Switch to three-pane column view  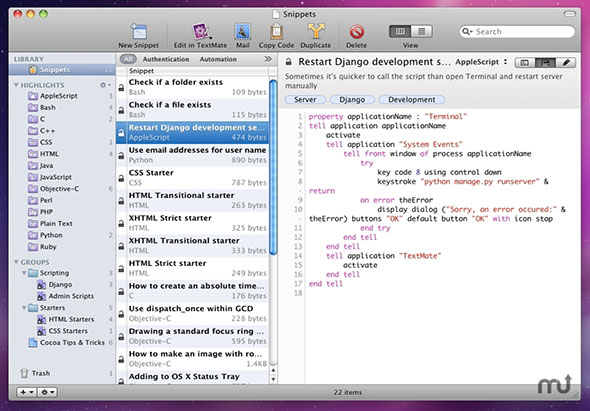click(x=400, y=31)
